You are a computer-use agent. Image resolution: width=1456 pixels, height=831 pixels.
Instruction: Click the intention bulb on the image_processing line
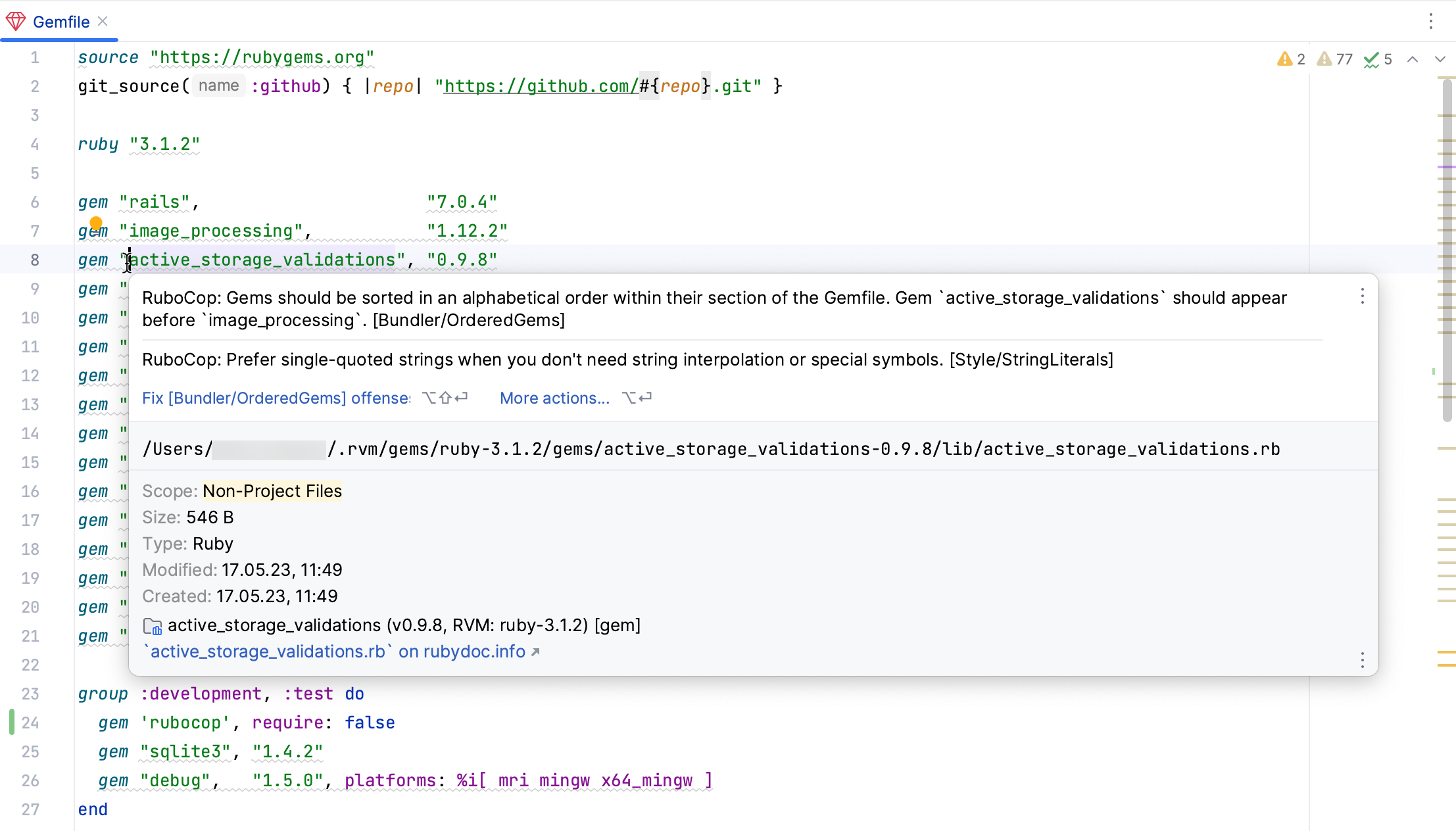(97, 224)
